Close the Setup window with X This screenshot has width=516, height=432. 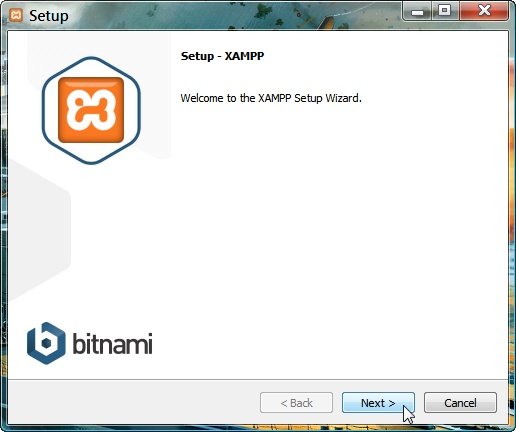pyautogui.click(x=484, y=11)
